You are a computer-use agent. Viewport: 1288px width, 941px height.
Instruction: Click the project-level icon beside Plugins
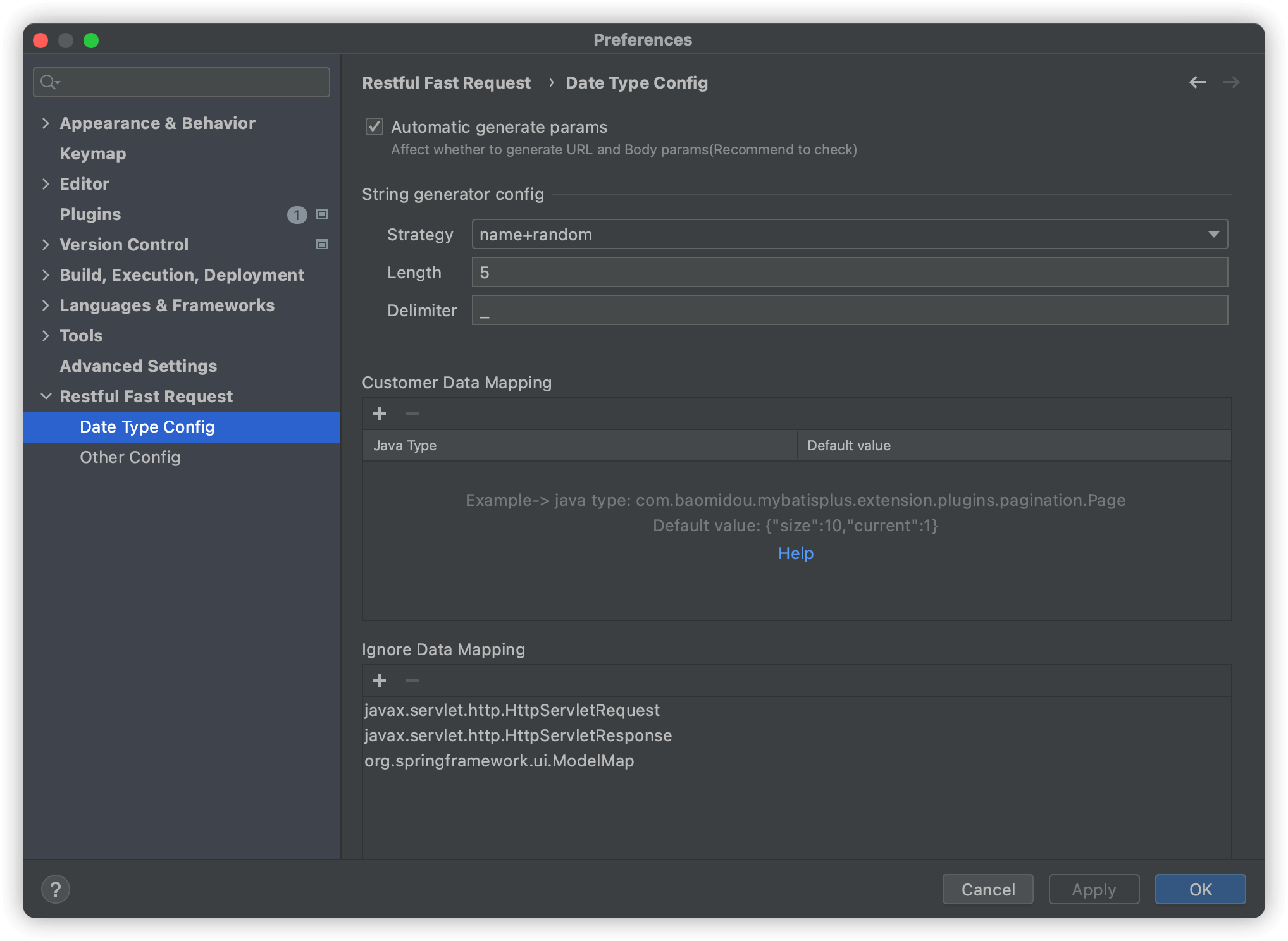pyautogui.click(x=322, y=214)
